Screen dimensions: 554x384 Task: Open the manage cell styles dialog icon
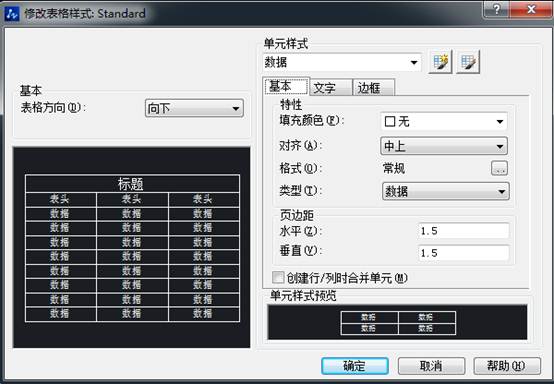[468, 62]
